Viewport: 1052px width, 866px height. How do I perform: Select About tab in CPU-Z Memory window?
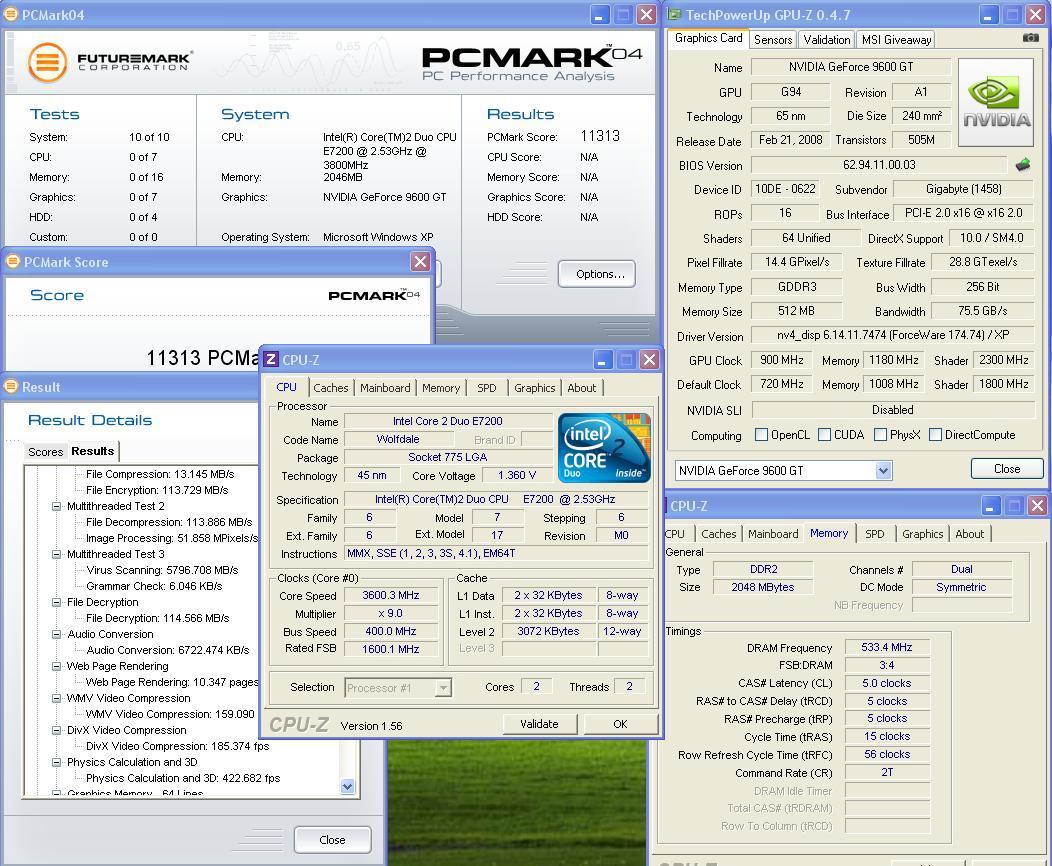pos(969,534)
